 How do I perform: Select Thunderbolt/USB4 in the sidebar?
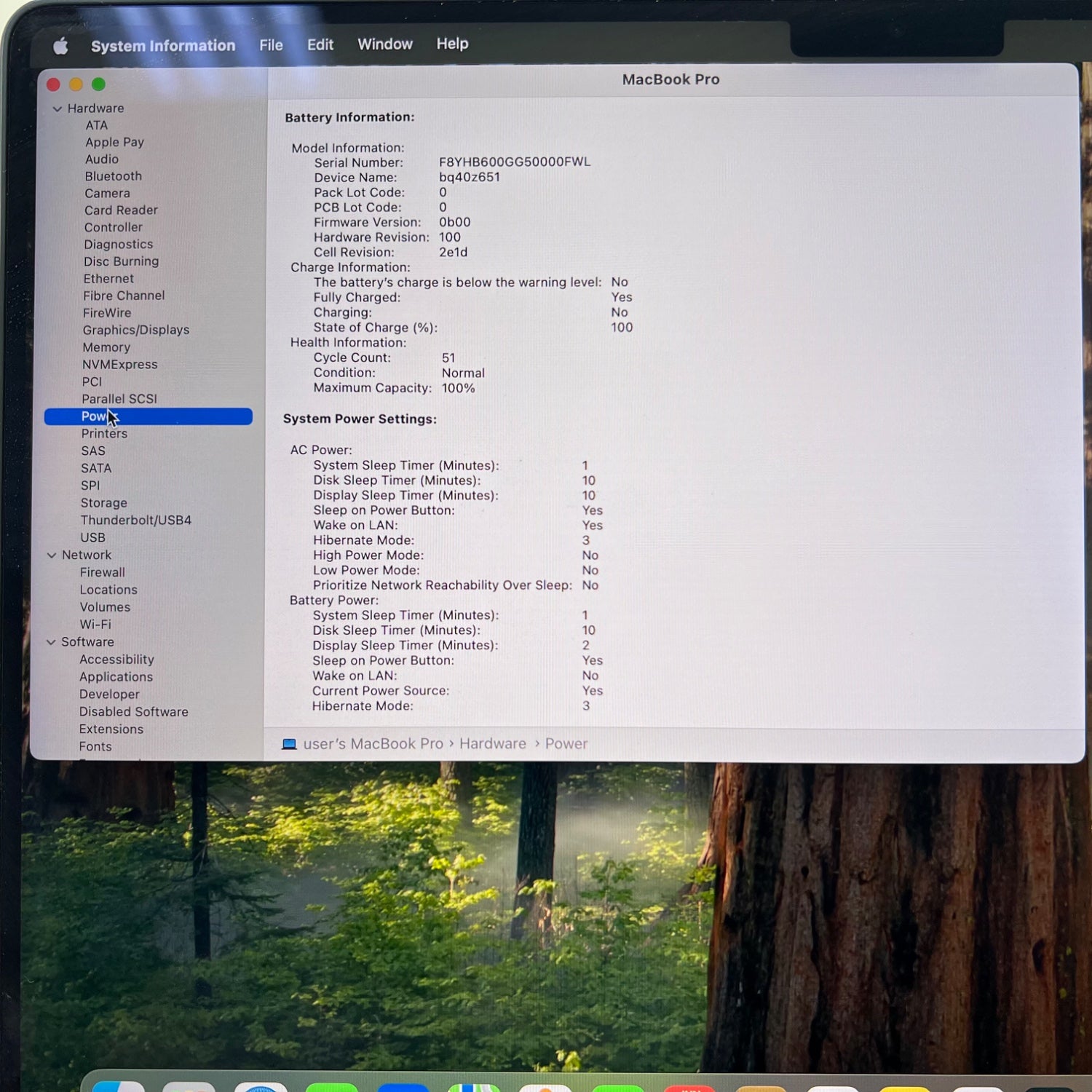[x=136, y=521]
